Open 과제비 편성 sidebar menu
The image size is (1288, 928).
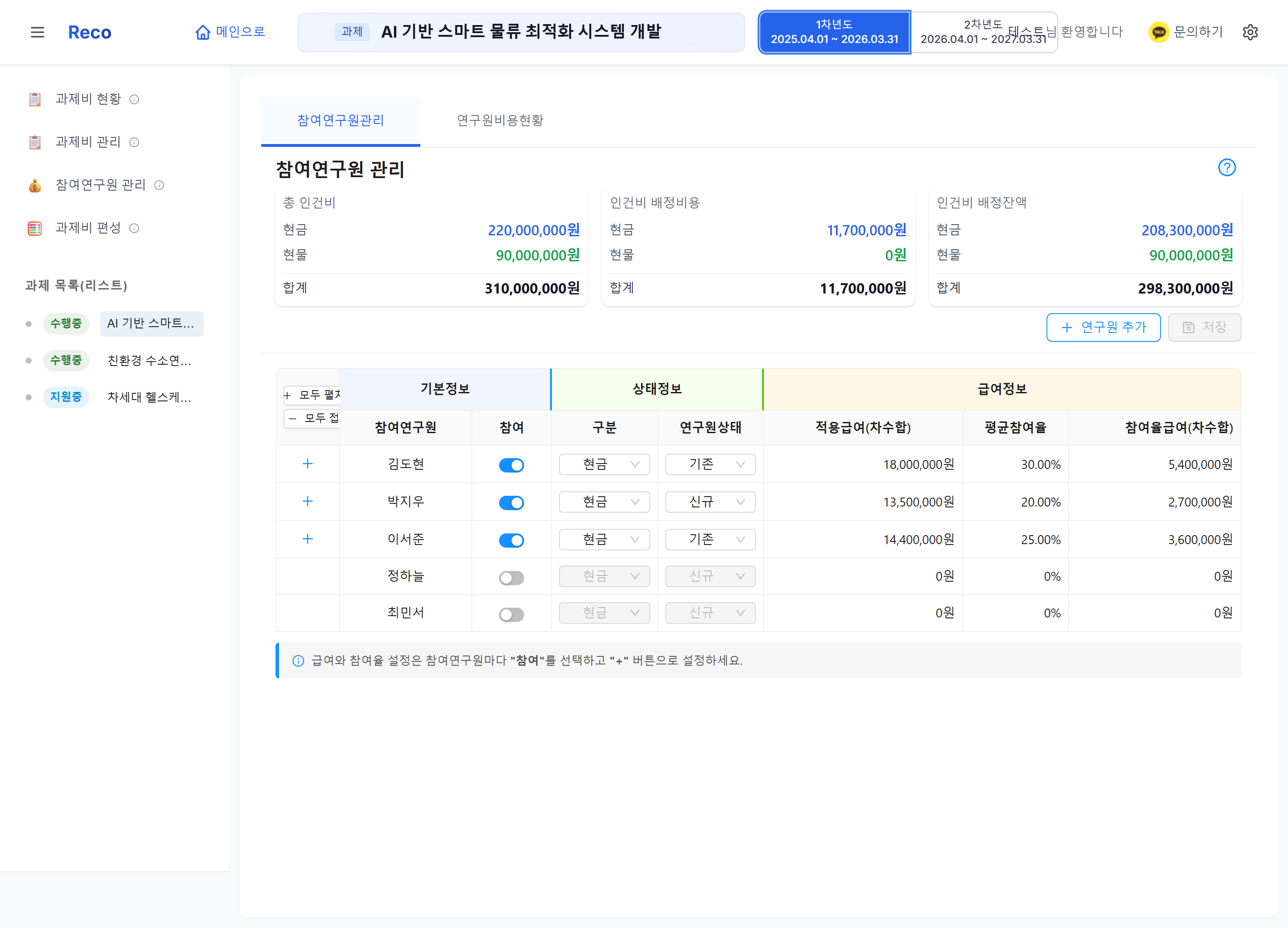(x=88, y=229)
